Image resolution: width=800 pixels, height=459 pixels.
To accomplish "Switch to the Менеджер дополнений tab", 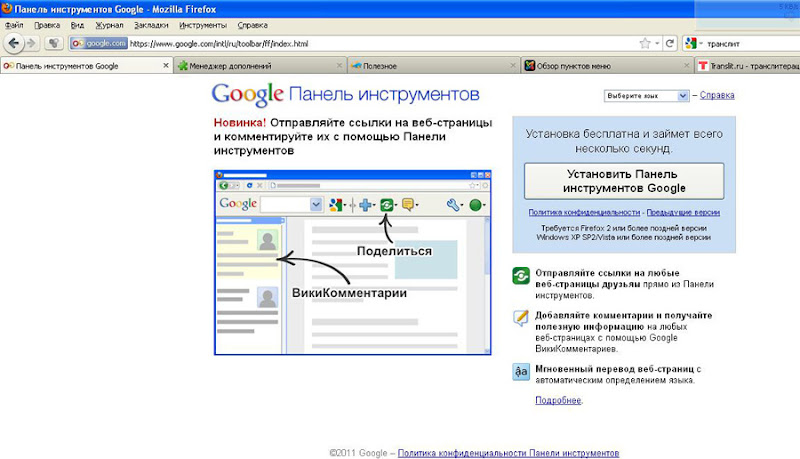I will point(260,66).
